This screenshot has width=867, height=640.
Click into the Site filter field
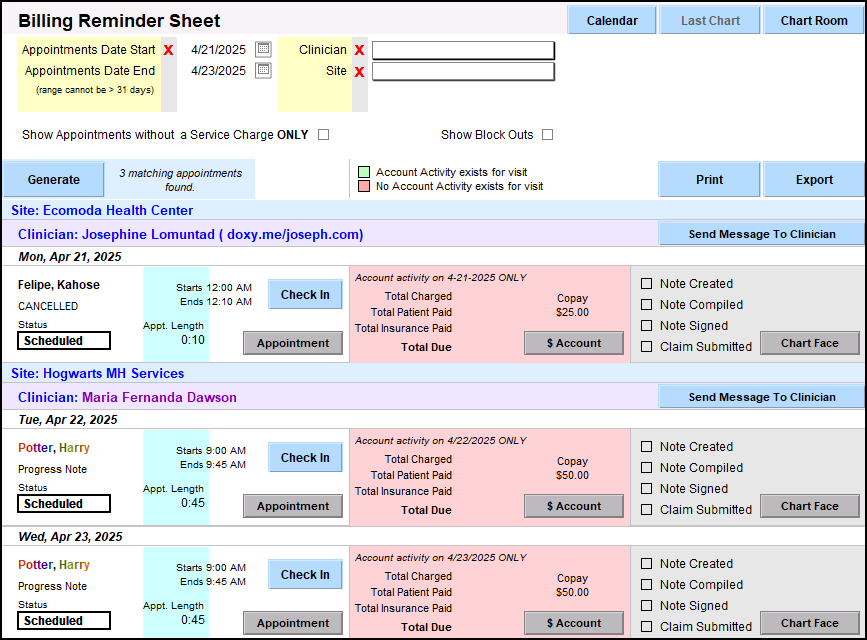point(463,72)
